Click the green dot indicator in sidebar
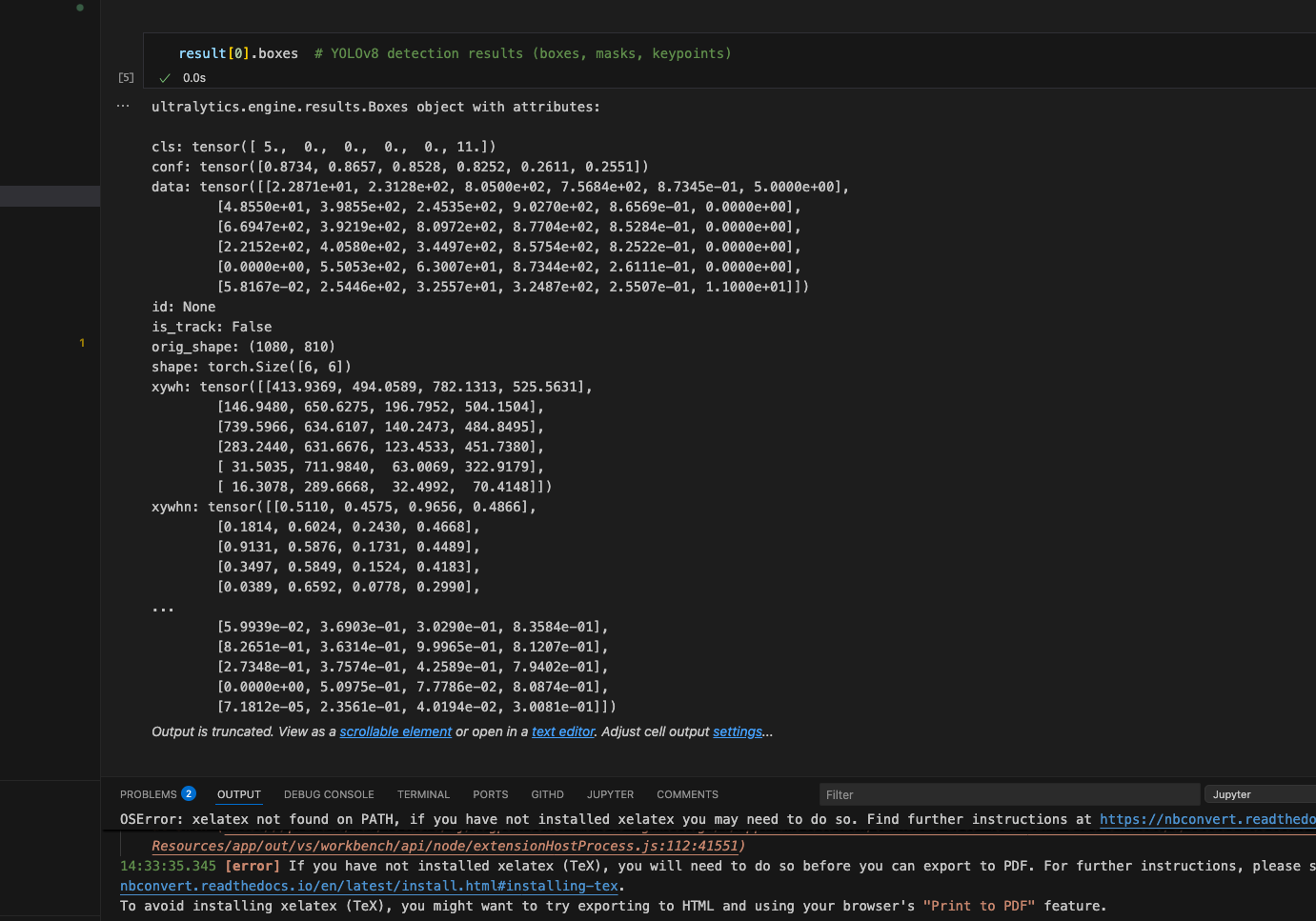The height and width of the screenshot is (921, 1316). click(80, 8)
